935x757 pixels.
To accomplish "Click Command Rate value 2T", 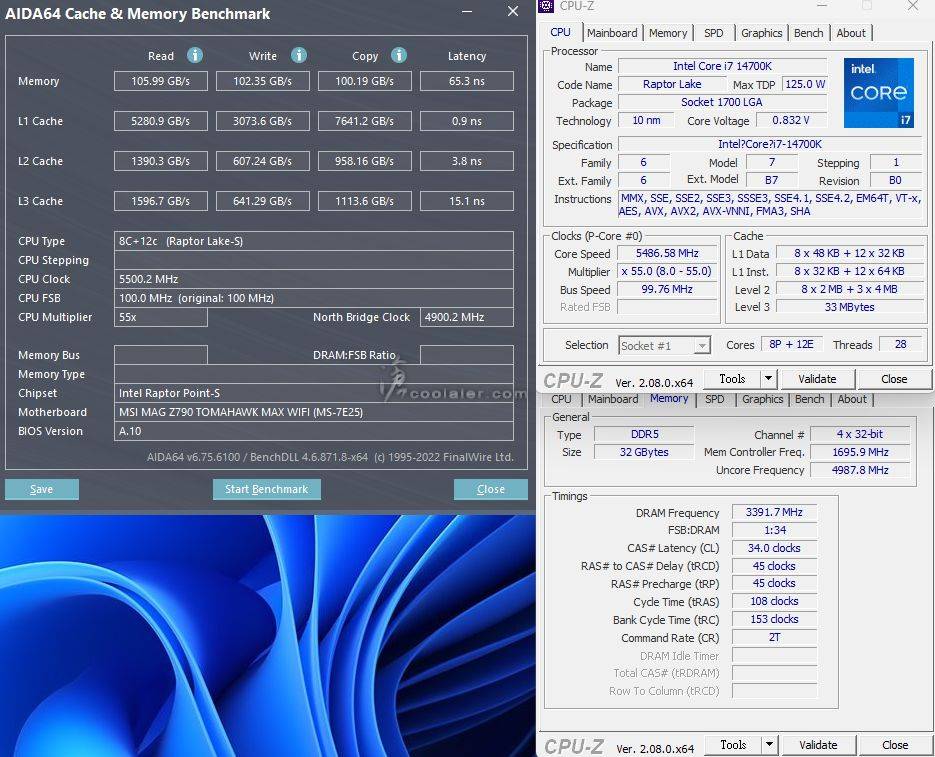I will coord(774,638).
